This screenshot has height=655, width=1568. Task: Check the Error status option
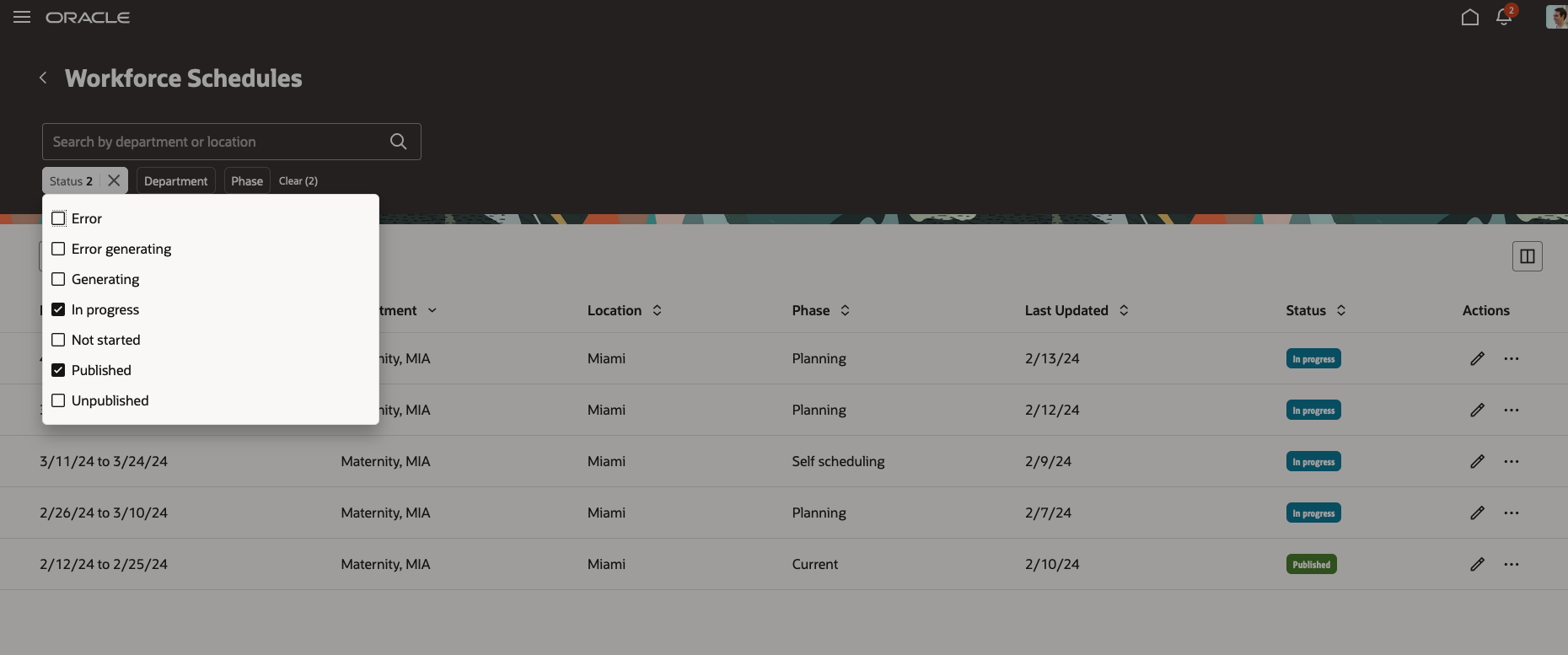58,218
